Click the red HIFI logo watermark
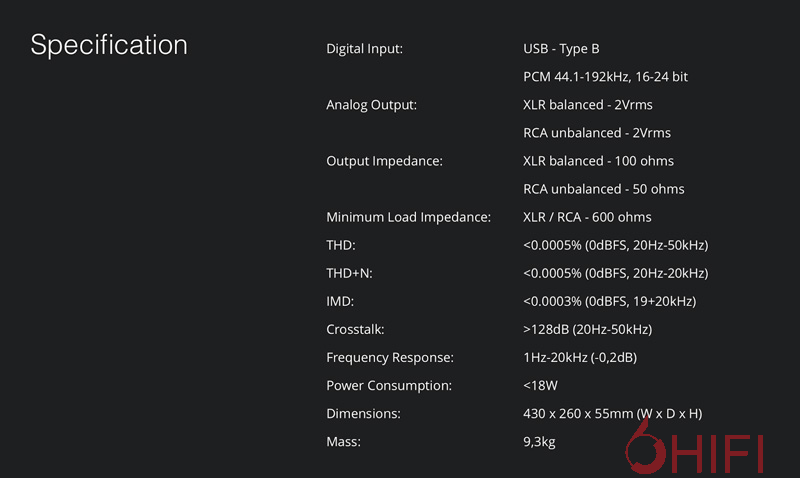The width and height of the screenshot is (800, 478). tap(694, 450)
